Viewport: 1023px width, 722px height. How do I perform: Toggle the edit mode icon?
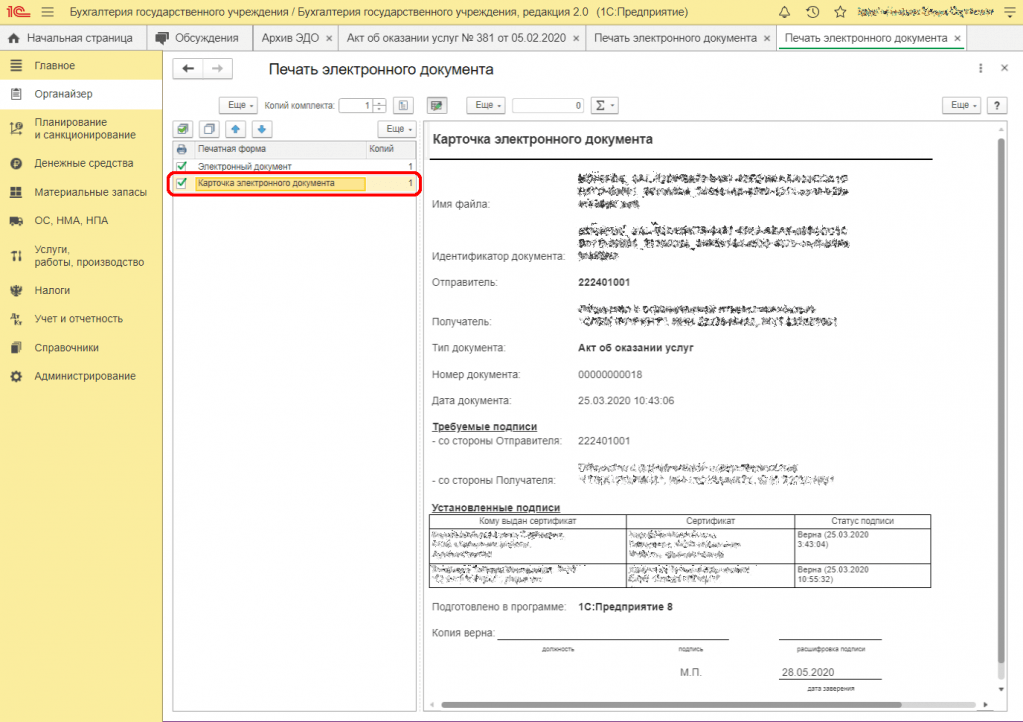tap(436, 105)
